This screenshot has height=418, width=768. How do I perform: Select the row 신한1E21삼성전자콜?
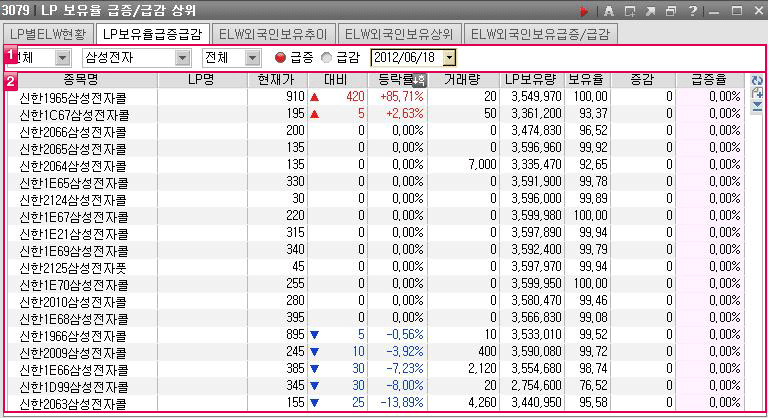click(x=375, y=233)
